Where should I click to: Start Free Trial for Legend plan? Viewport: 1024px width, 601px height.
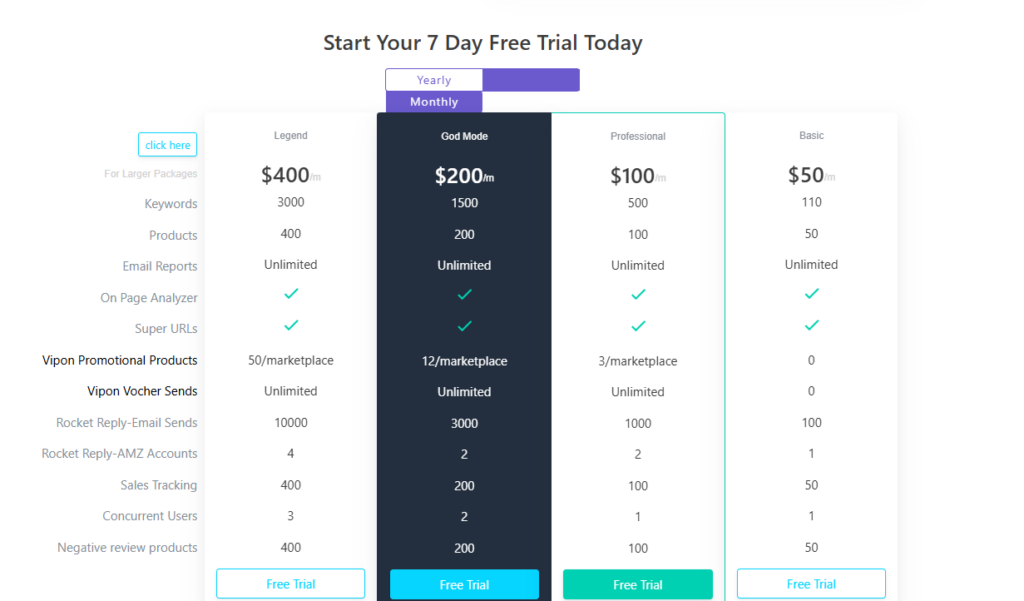click(291, 584)
